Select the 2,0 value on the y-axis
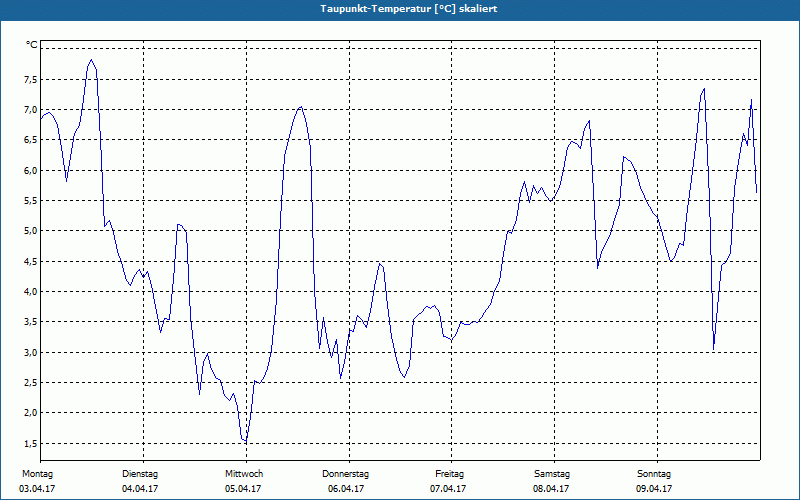Screen dimensions: 800x500 coord(29,413)
